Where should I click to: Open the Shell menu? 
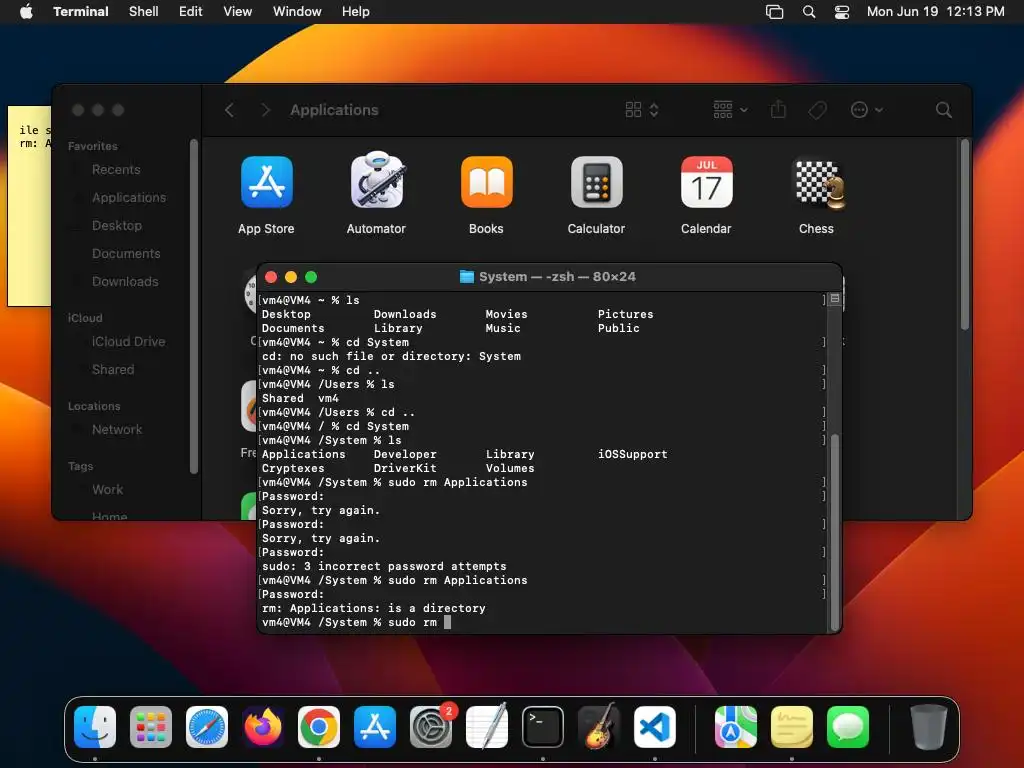[x=144, y=12]
